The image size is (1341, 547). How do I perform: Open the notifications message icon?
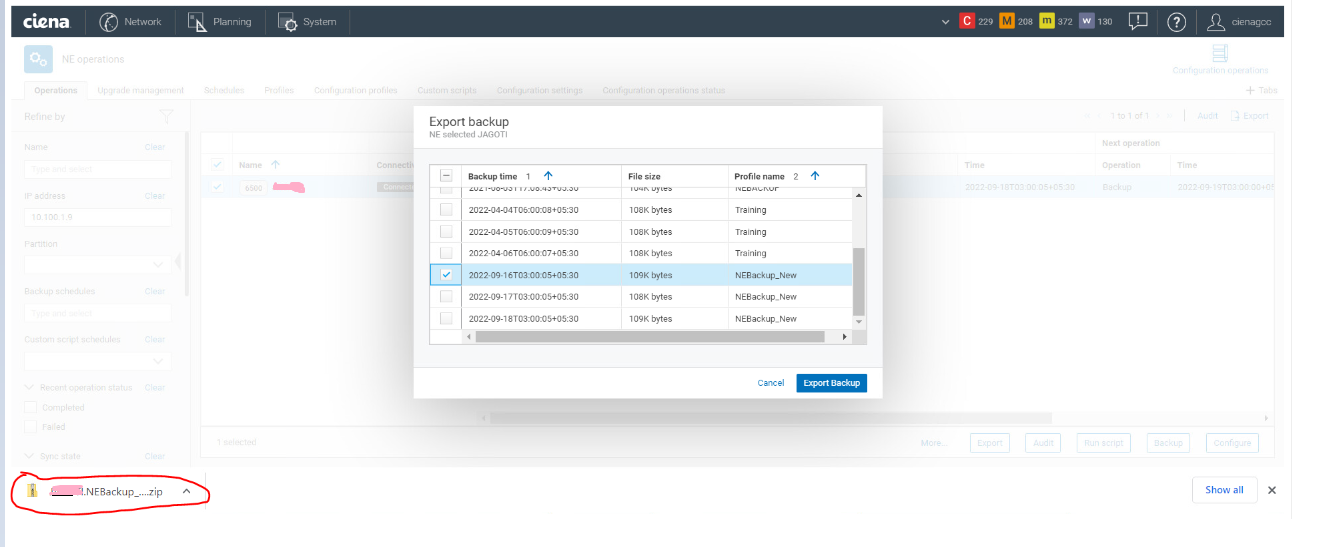pos(1138,21)
